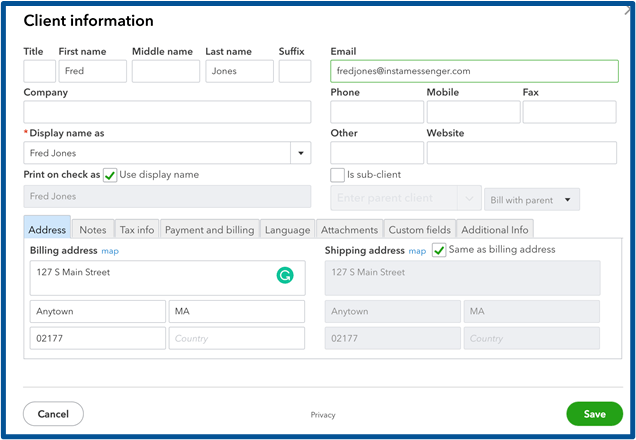636x440 pixels.
Task: Click the First name field with Fred
Action: pos(92,71)
